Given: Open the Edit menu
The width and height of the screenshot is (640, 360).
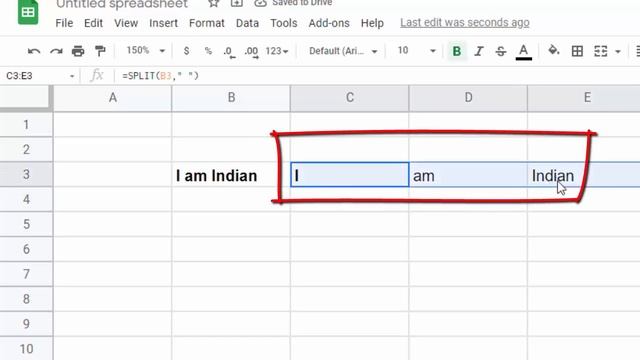Looking at the screenshot, I should click(x=93, y=23).
